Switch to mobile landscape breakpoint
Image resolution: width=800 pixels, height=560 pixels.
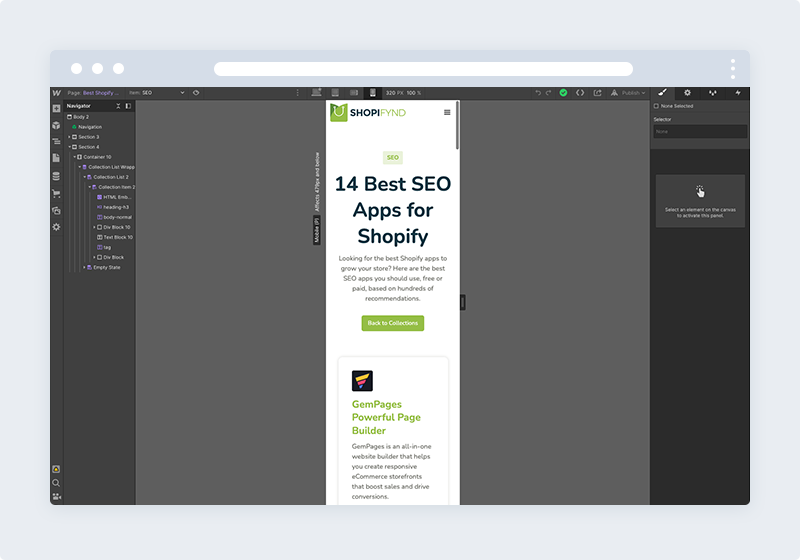pyautogui.click(x=354, y=92)
